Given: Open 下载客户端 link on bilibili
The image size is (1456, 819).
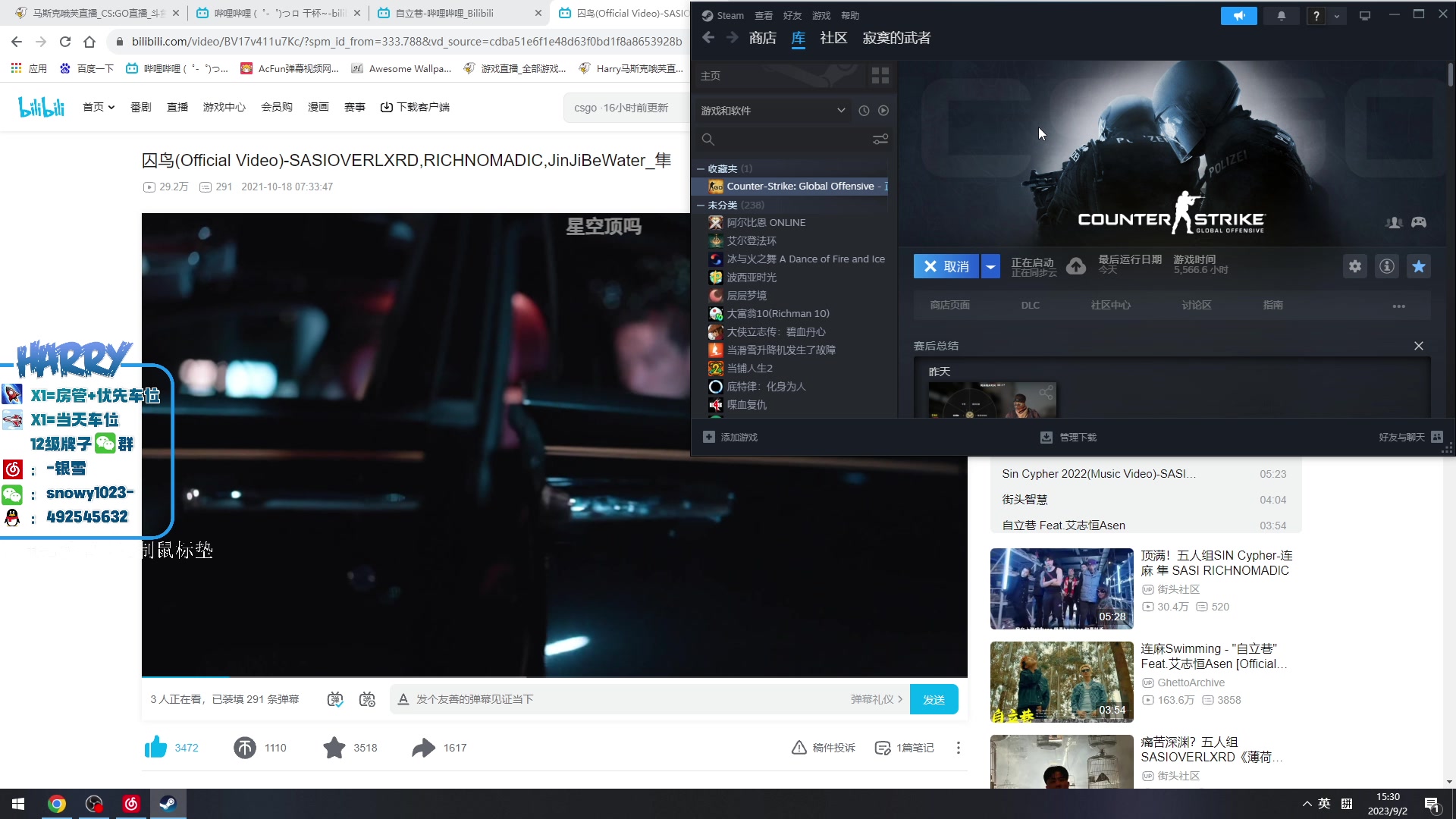Looking at the screenshot, I should click(x=415, y=107).
